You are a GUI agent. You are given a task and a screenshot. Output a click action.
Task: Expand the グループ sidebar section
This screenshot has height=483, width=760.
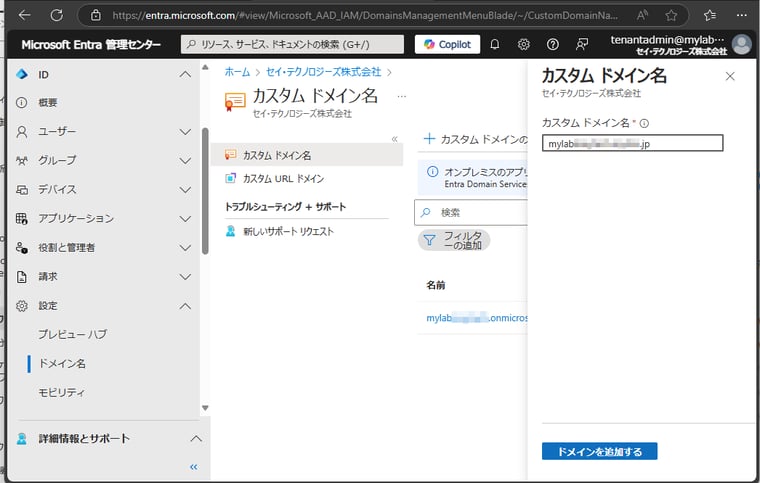click(185, 160)
